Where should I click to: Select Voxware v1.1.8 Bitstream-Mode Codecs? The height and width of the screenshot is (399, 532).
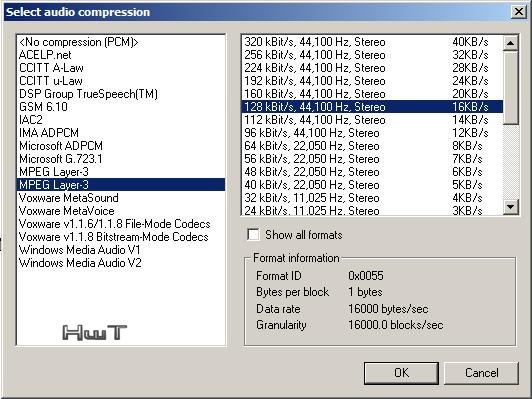click(120, 237)
